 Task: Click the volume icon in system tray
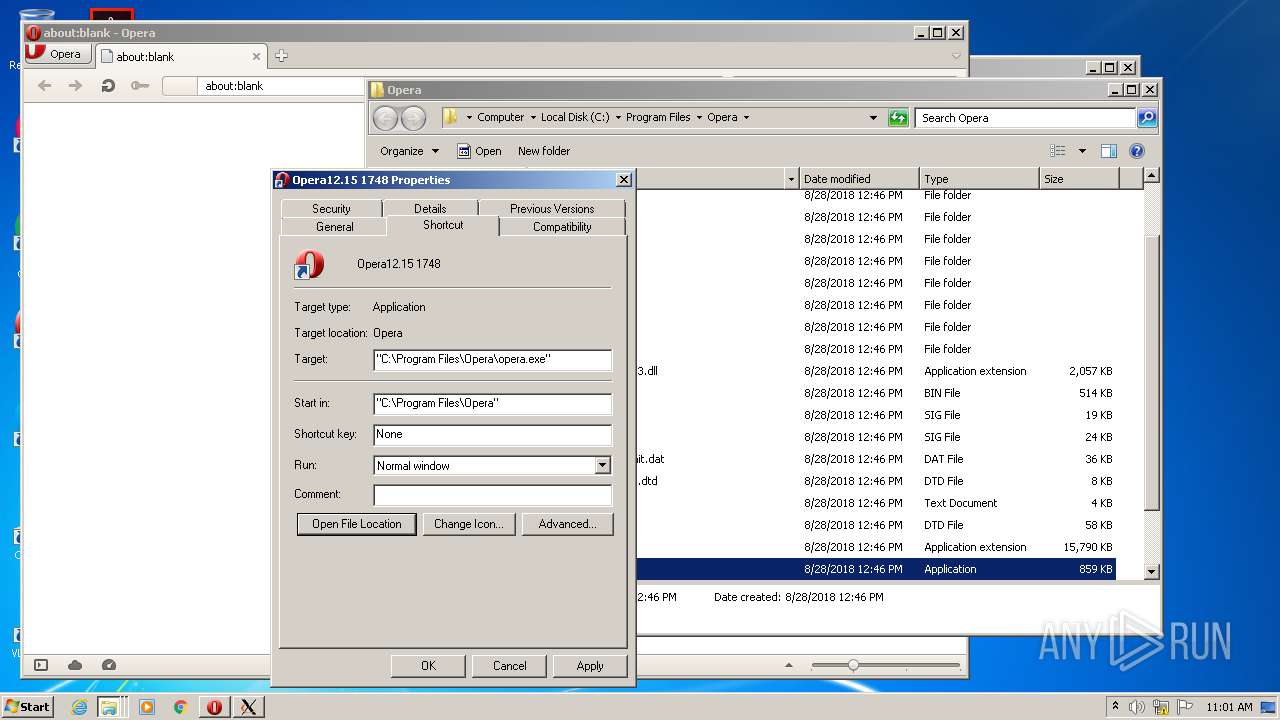point(1137,707)
